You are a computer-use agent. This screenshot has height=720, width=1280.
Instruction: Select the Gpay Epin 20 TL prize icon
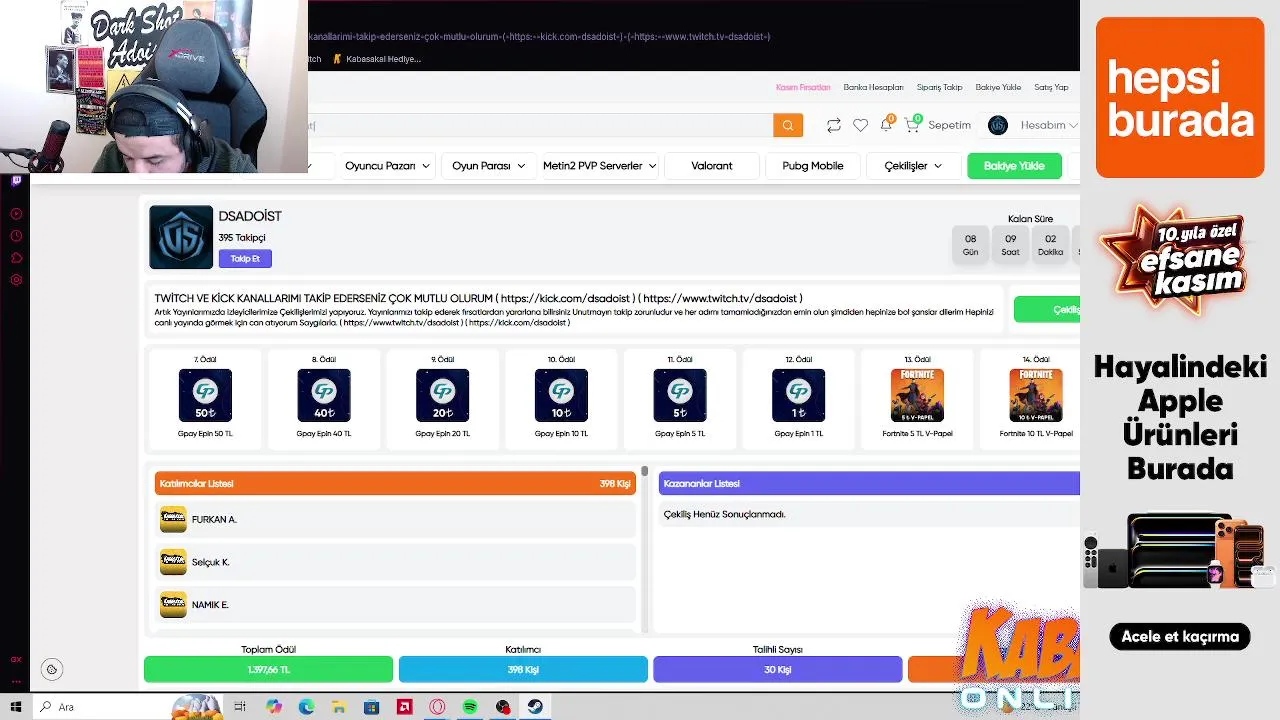[x=442, y=395]
